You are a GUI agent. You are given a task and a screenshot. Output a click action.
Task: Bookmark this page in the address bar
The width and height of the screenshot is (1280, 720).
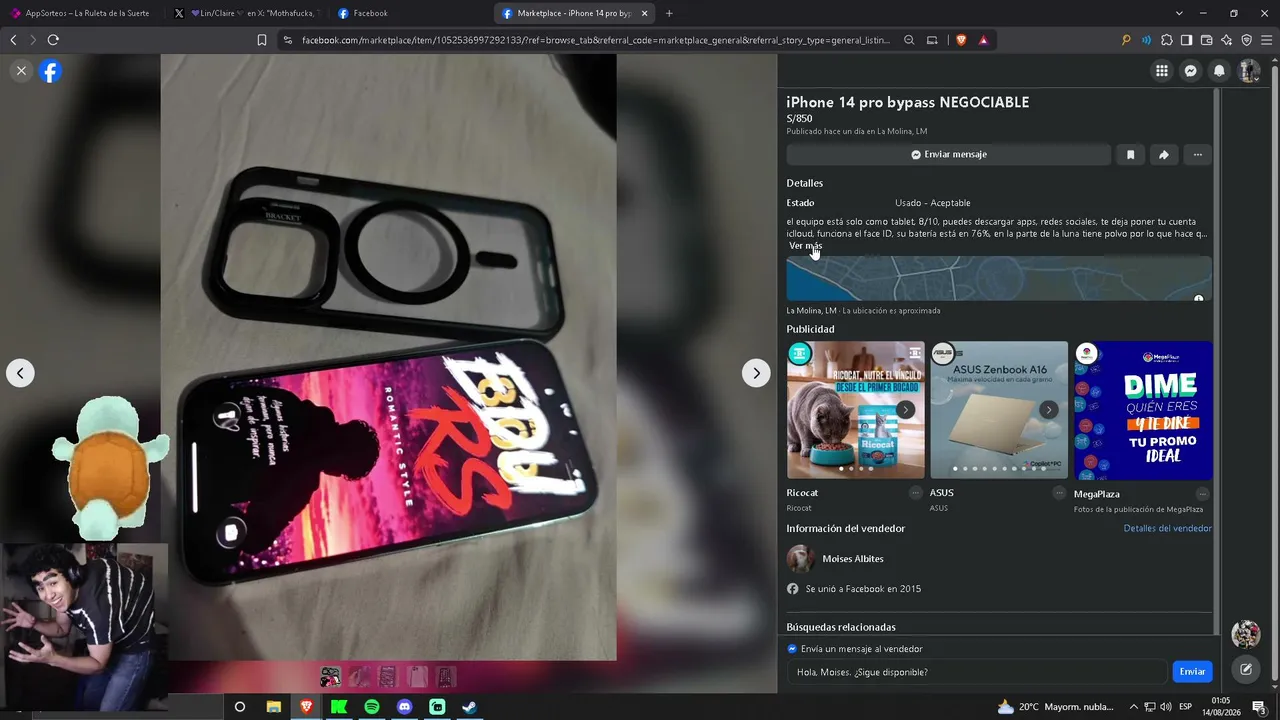(x=262, y=40)
